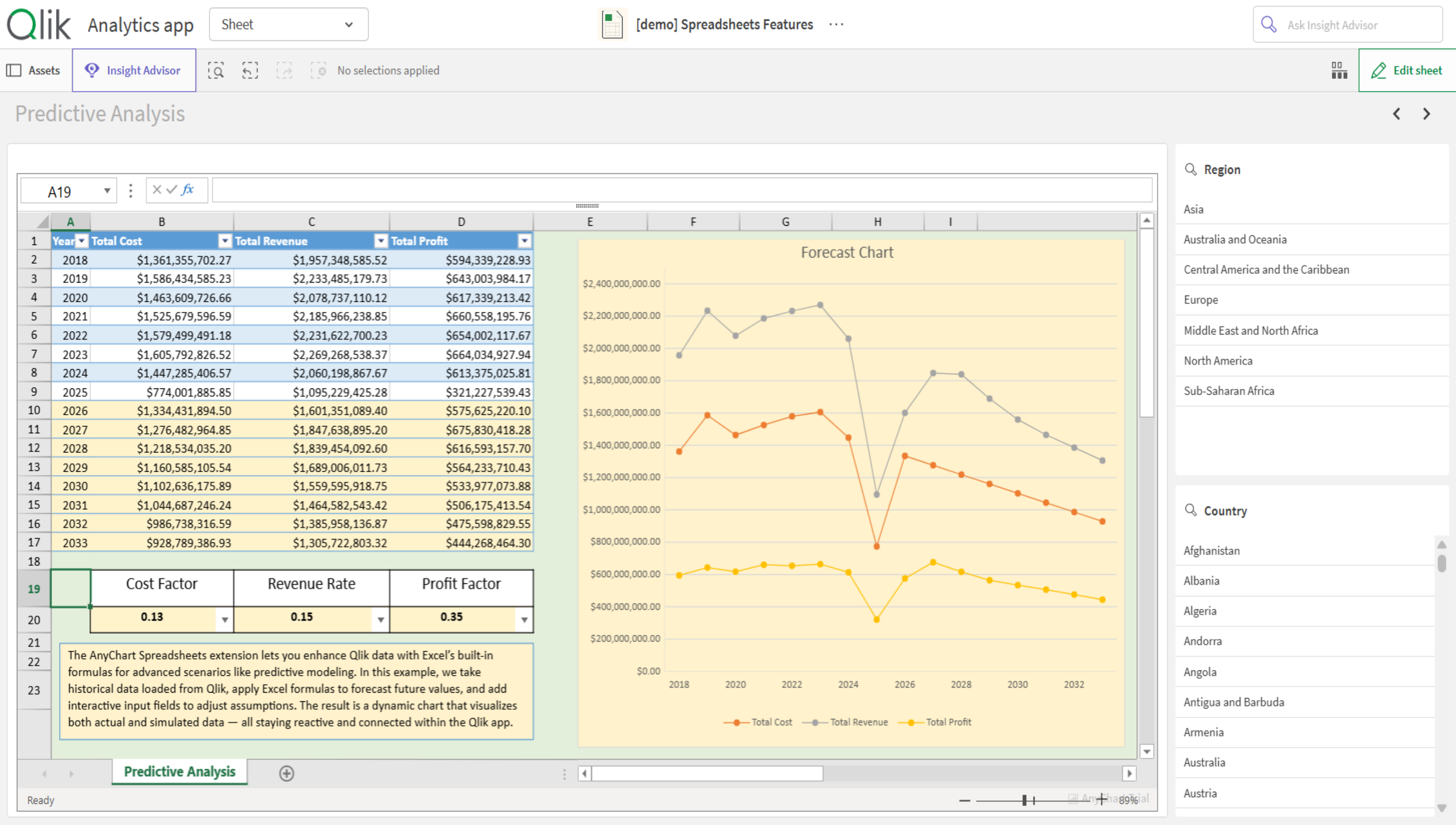Image resolution: width=1456 pixels, height=825 pixels.
Task: Toggle the Insight Advisor panel
Action: pos(134,70)
